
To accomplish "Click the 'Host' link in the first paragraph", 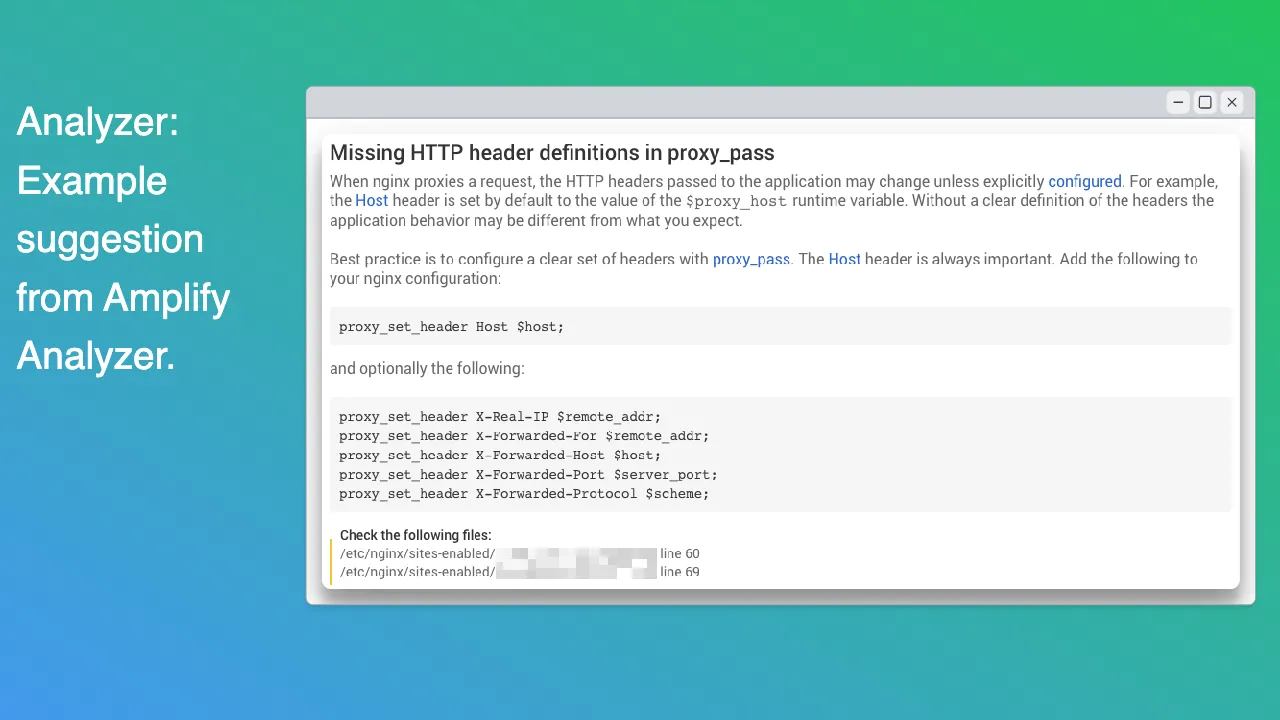I will 371,200.
